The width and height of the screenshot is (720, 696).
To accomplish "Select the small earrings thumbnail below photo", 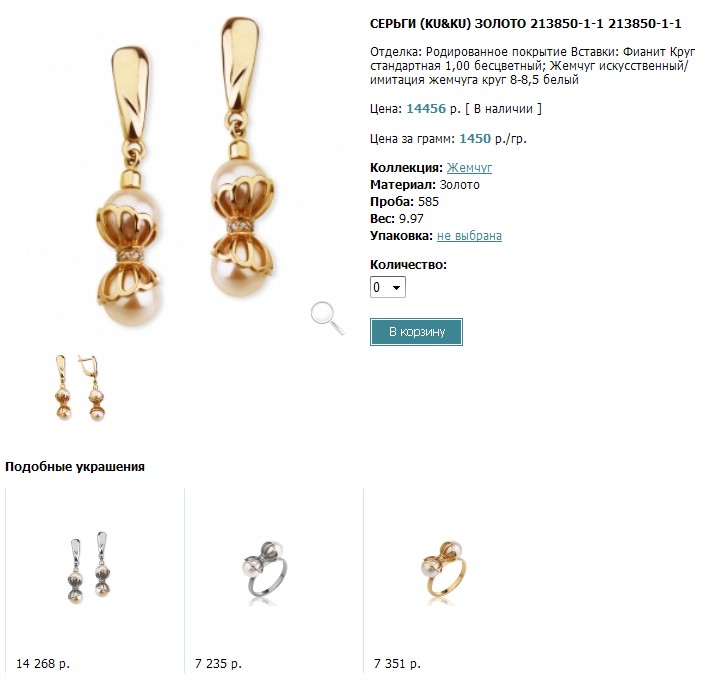I will (x=81, y=388).
